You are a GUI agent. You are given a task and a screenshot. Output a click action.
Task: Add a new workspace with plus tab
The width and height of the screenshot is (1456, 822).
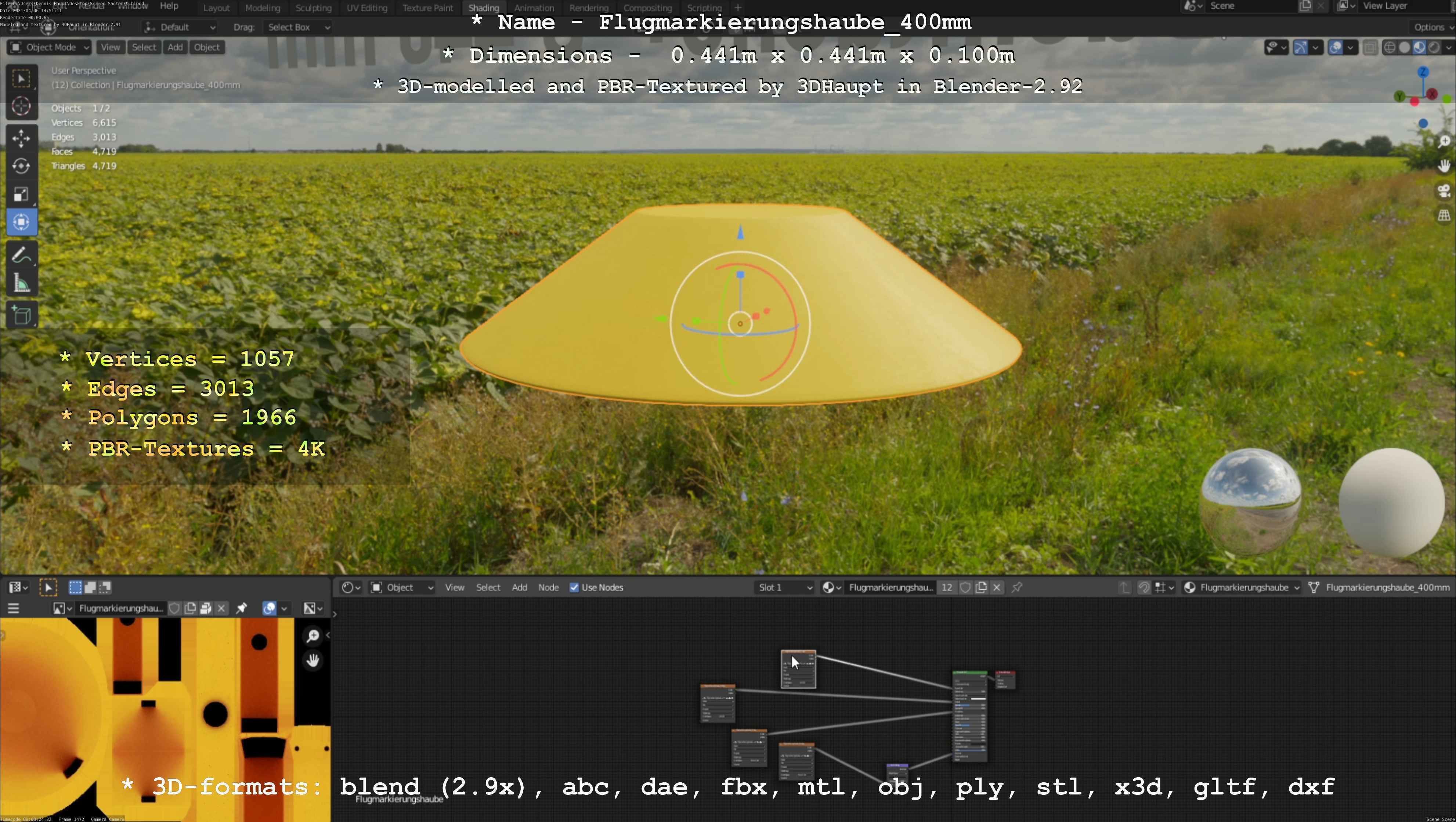(x=738, y=8)
